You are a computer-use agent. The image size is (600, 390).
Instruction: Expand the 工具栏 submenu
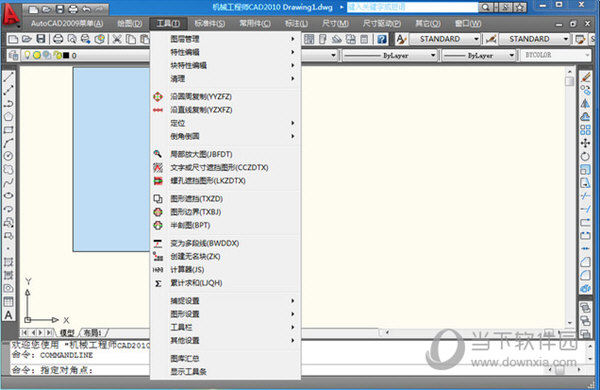click(x=225, y=327)
